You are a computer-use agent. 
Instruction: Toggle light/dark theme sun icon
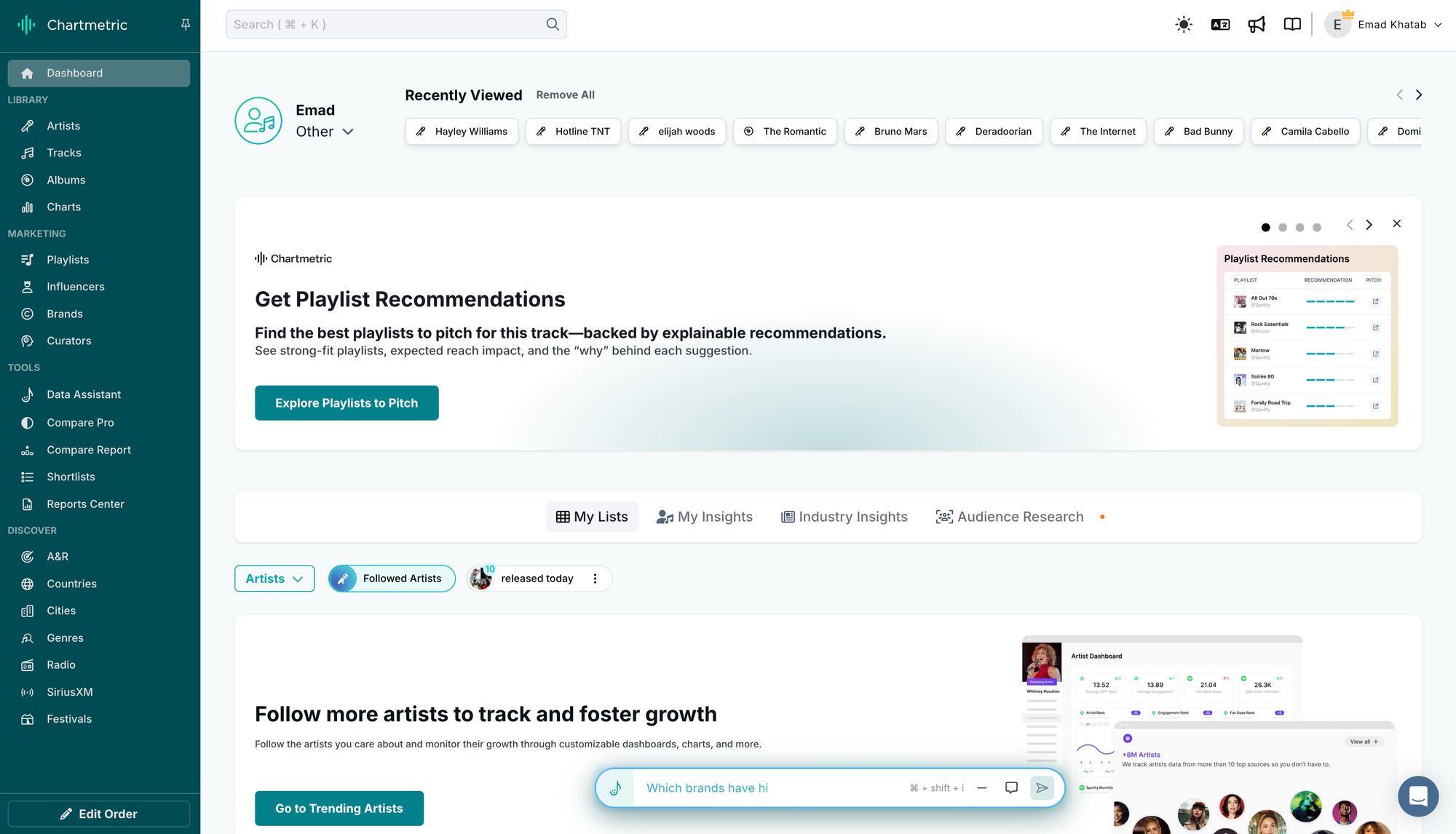[1184, 25]
